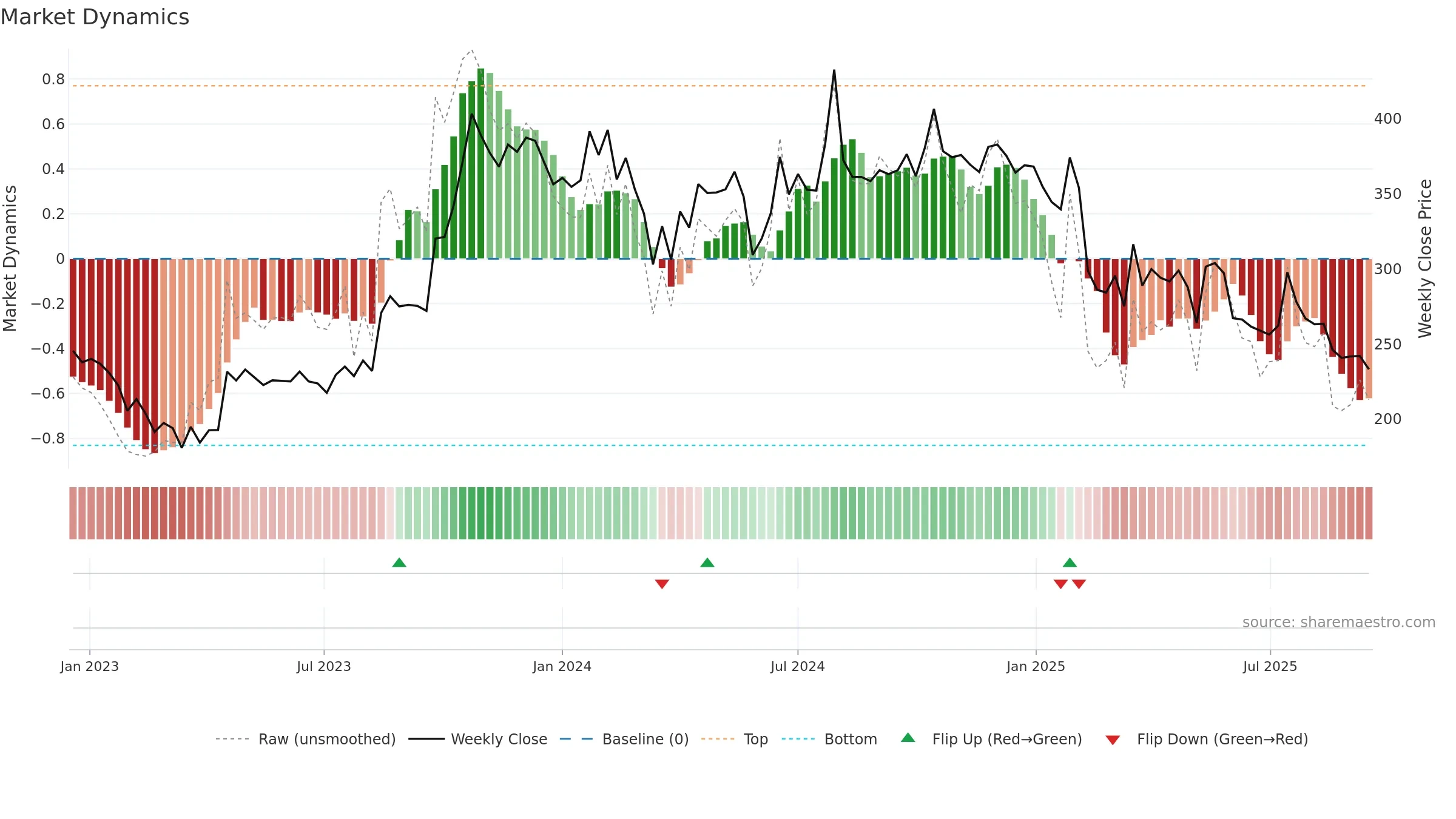The height and width of the screenshot is (819, 1456).
Task: Click the orange dashed Top threshold line
Action: tap(720, 86)
